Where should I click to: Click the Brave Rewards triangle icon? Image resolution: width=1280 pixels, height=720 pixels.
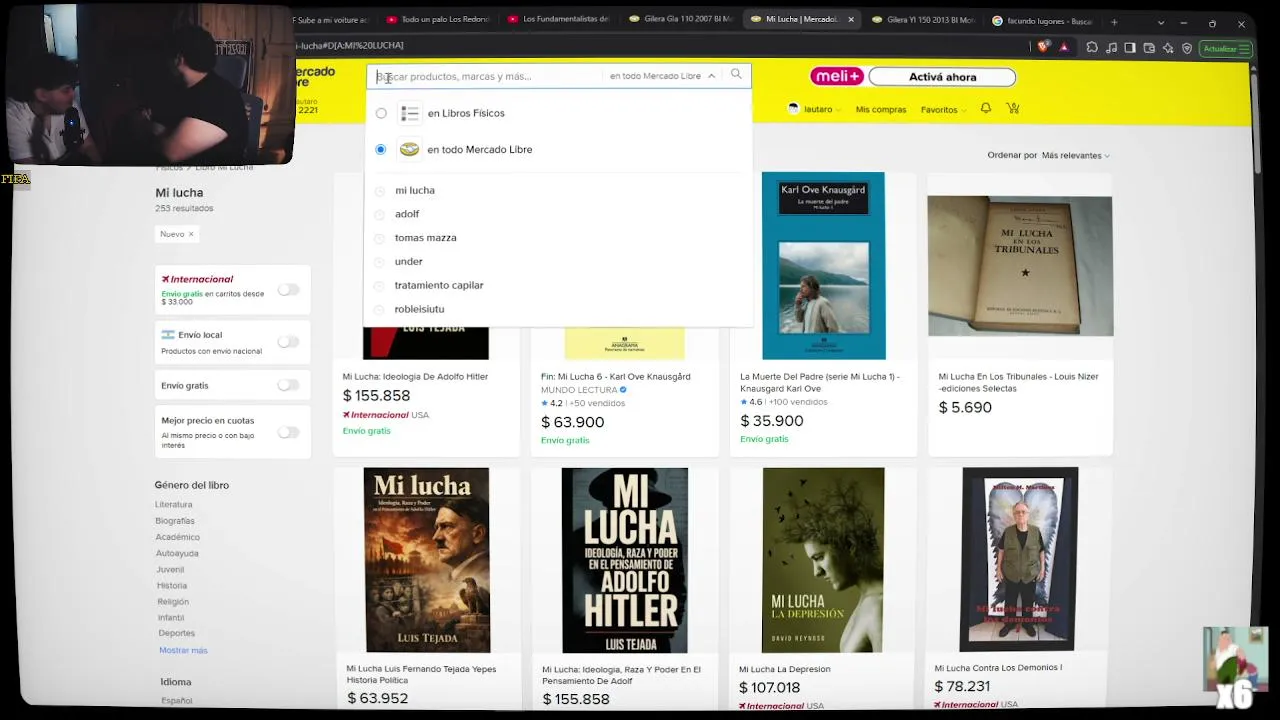[1064, 47]
